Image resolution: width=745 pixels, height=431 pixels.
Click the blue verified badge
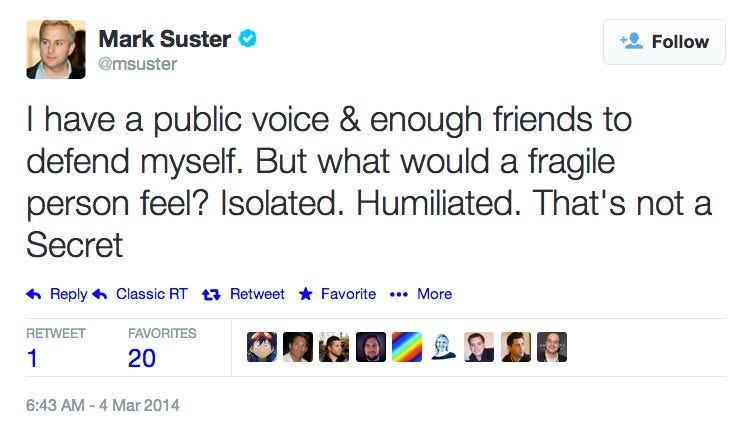click(247, 38)
